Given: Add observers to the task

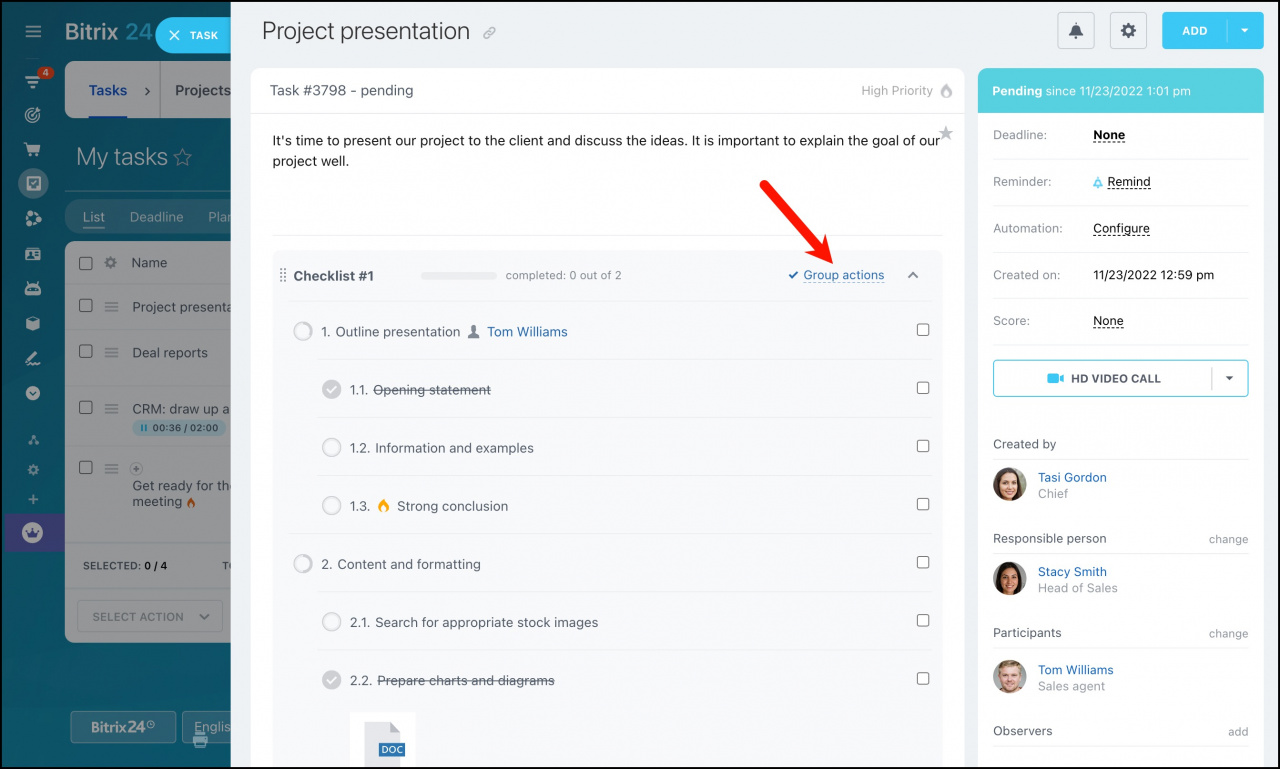Looking at the screenshot, I should click(1238, 732).
